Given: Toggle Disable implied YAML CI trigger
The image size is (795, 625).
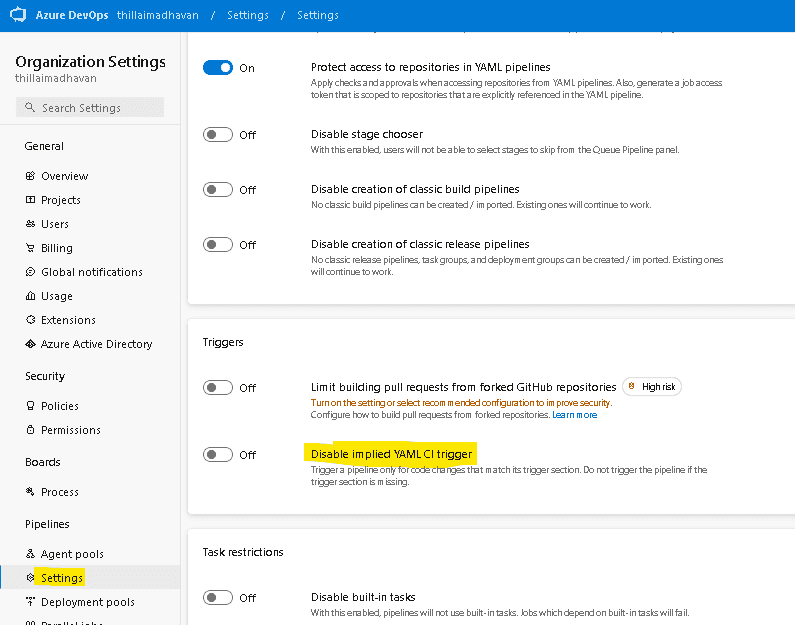Looking at the screenshot, I should [x=218, y=454].
